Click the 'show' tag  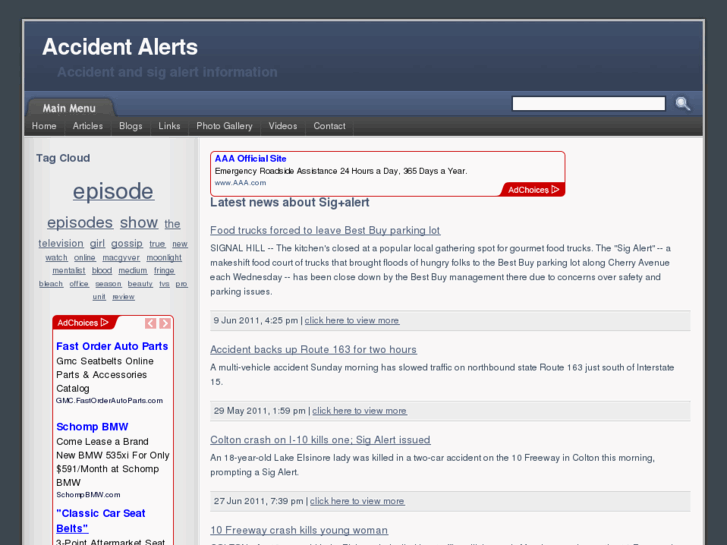pos(139,223)
